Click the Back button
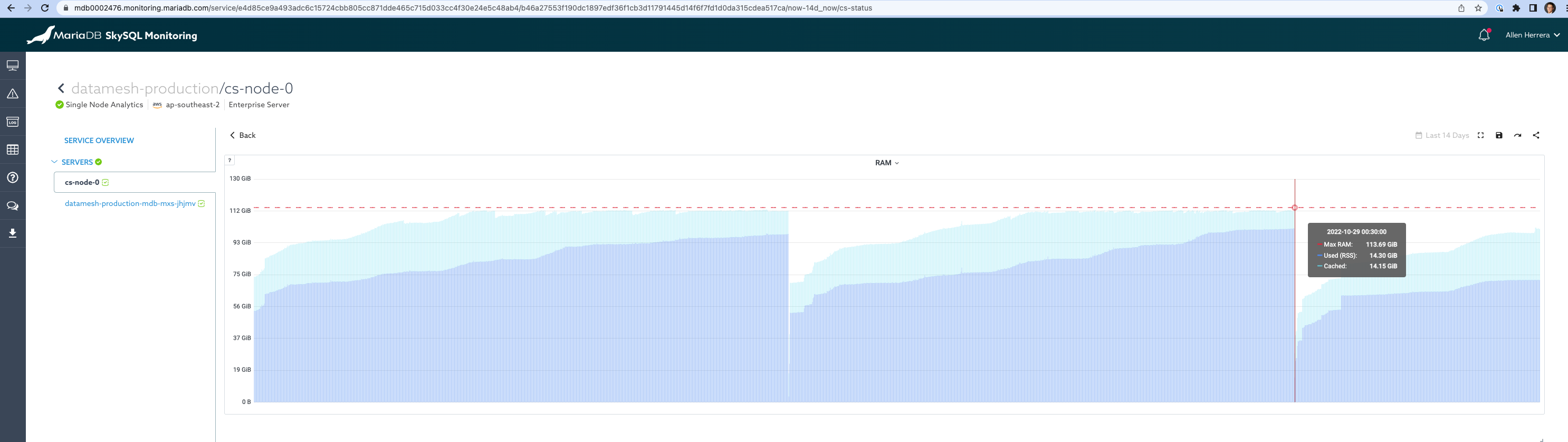This screenshot has height=442, width=1568. point(242,135)
